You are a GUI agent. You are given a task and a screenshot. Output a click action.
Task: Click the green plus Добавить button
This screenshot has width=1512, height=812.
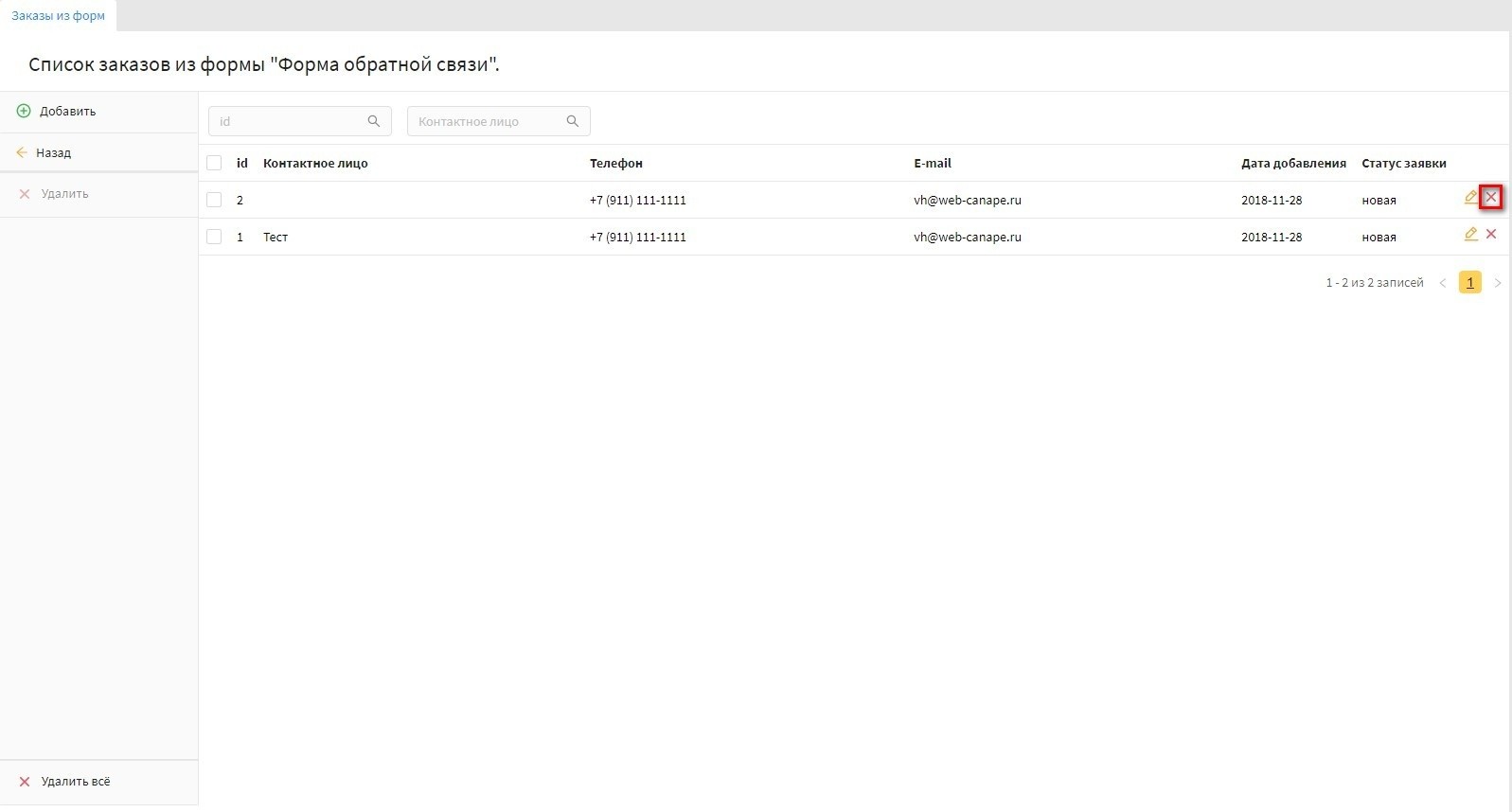[57, 112]
